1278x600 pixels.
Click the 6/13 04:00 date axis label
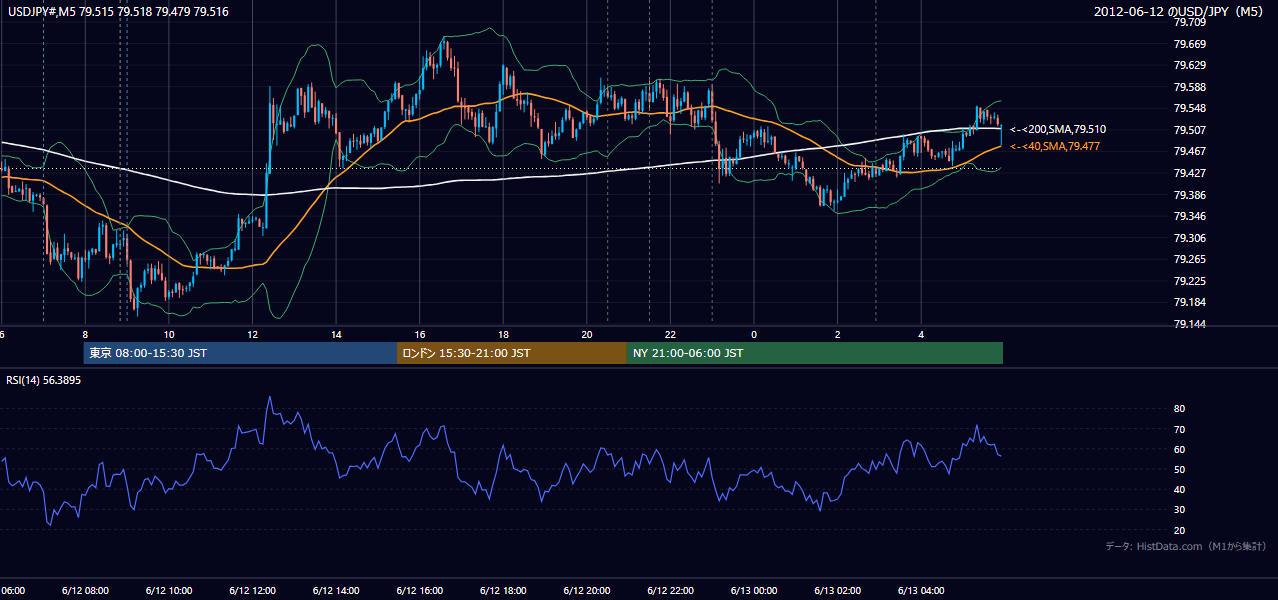920,591
